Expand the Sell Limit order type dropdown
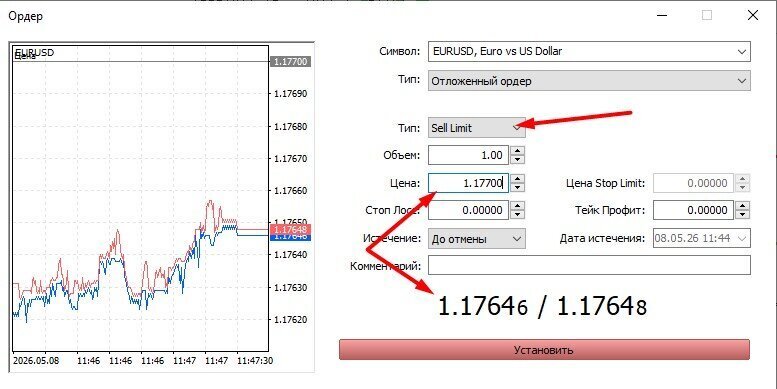Image resolution: width=777 pixels, height=389 pixels. coord(477,128)
